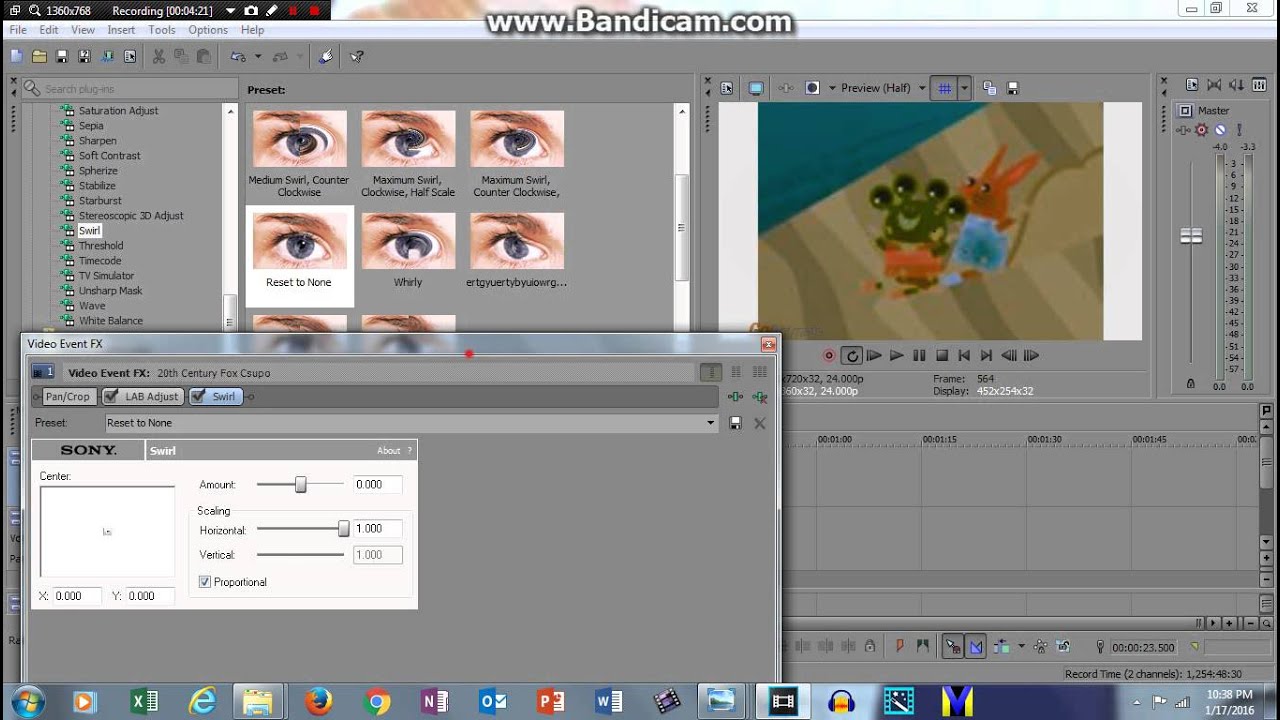Open the View menu
The height and width of the screenshot is (720, 1280).
83,30
